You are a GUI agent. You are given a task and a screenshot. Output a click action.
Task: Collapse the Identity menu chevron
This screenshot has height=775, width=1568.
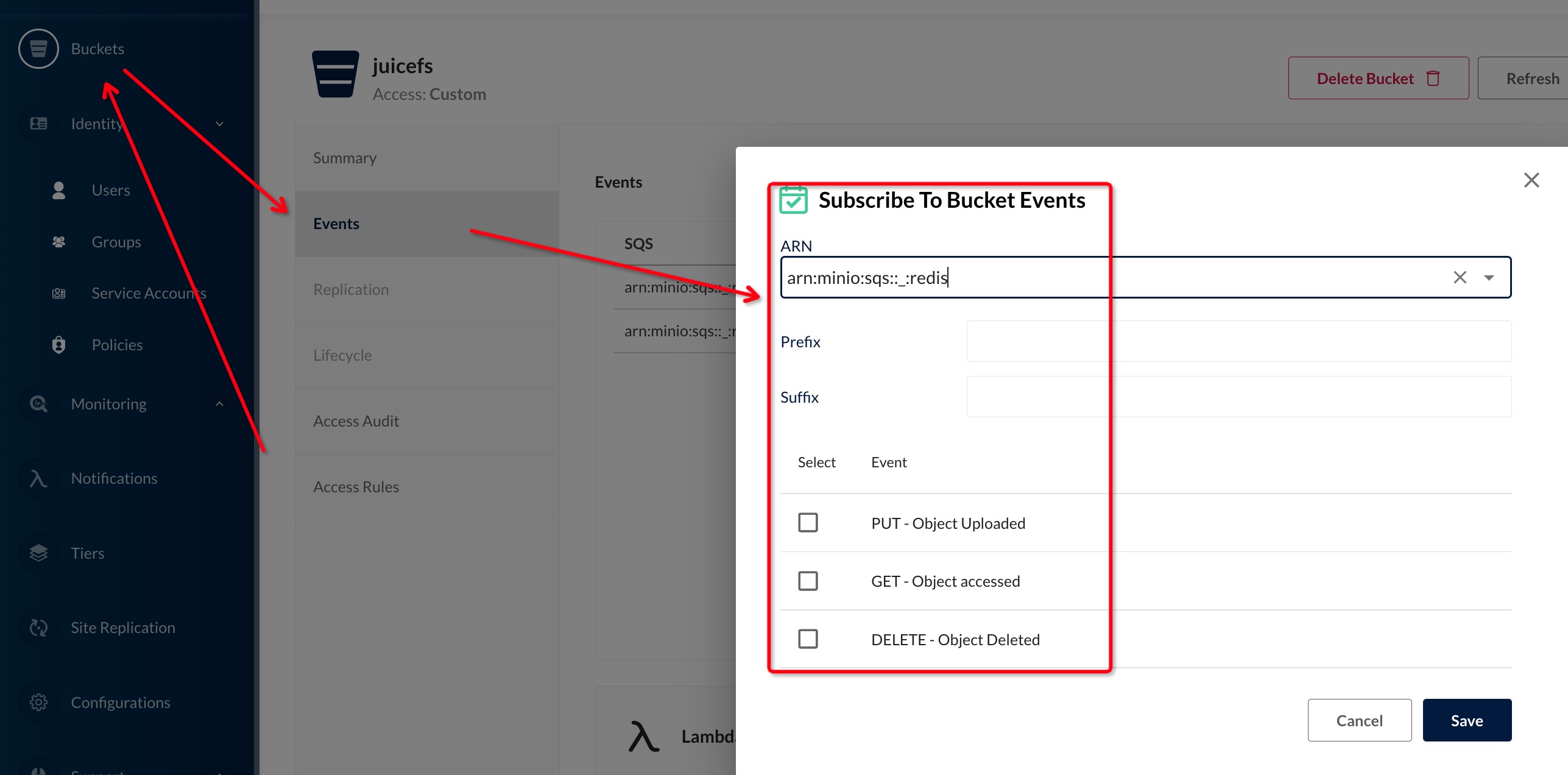tap(219, 124)
